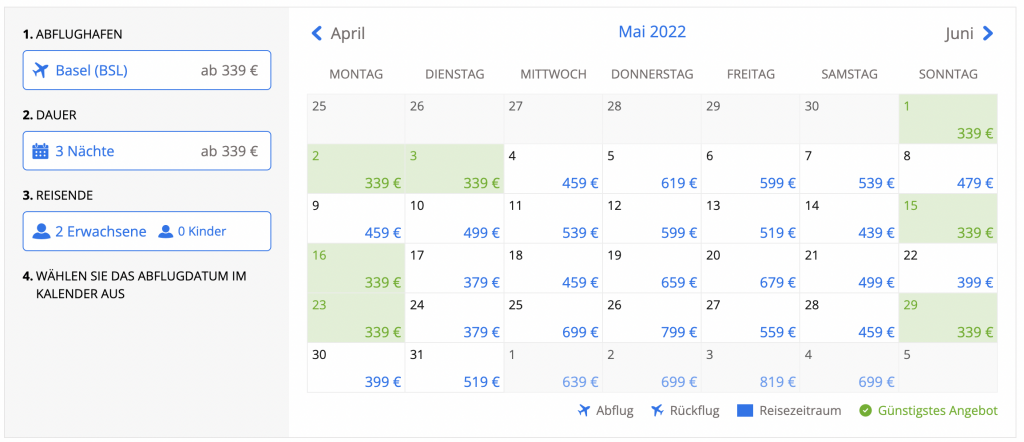Open the travelers selector showing 0 Kinder
This screenshot has width=1024, height=442.
pos(147,231)
